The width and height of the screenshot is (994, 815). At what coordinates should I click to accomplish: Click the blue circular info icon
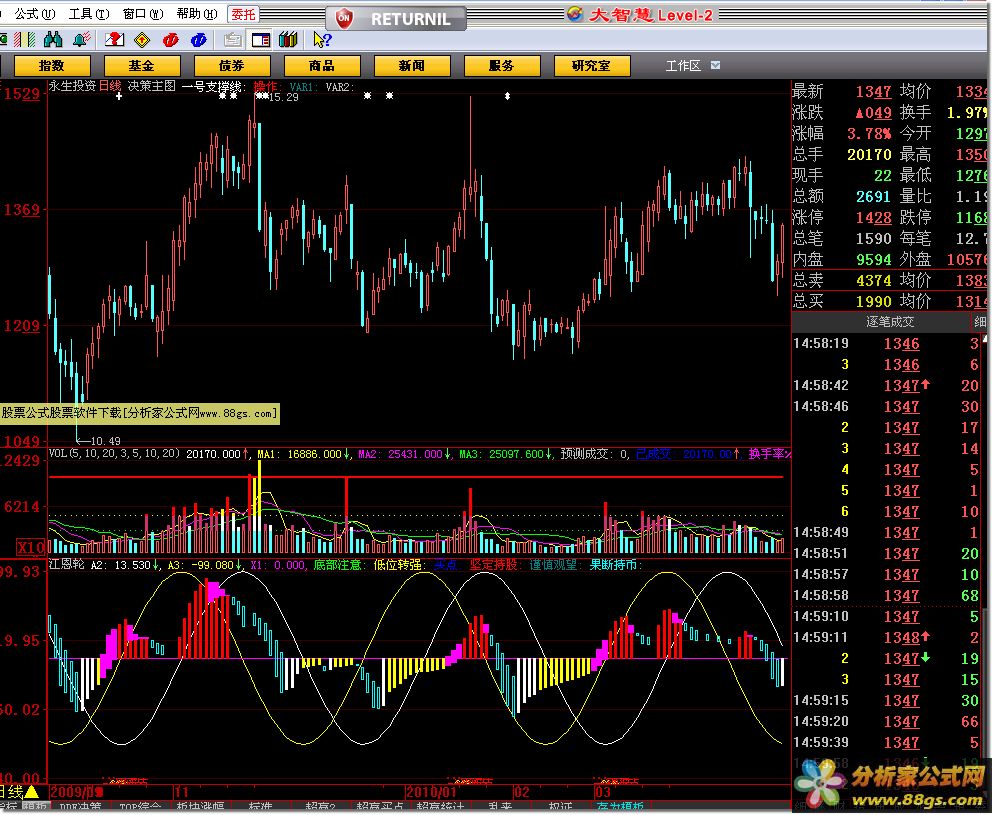[200, 40]
